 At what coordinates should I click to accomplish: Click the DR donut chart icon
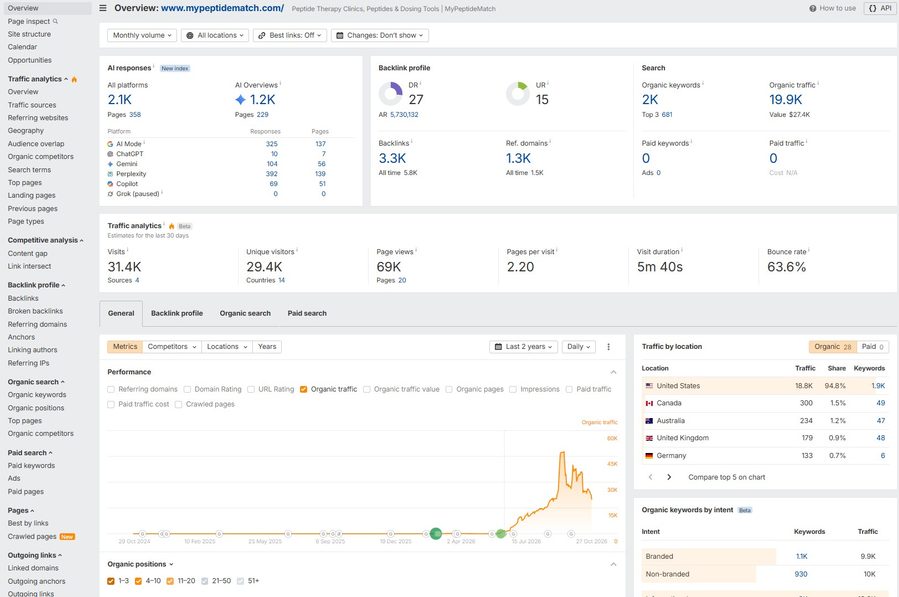(x=390, y=93)
